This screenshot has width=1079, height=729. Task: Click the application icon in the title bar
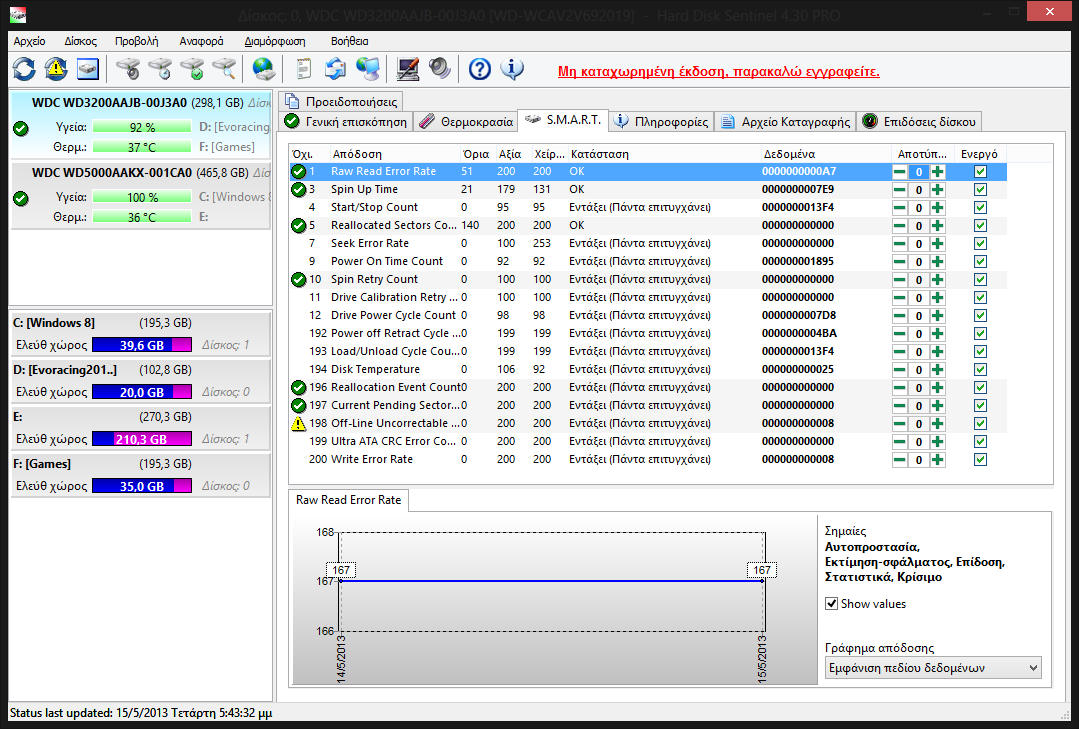(x=18, y=14)
